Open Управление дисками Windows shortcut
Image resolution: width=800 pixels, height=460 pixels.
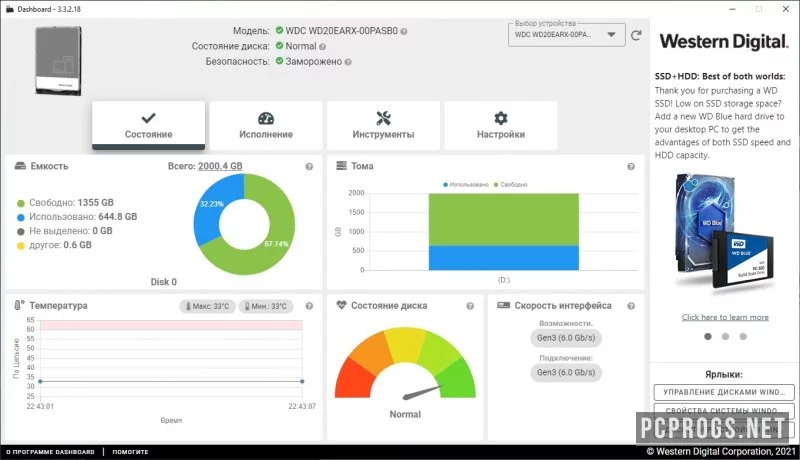click(x=724, y=392)
